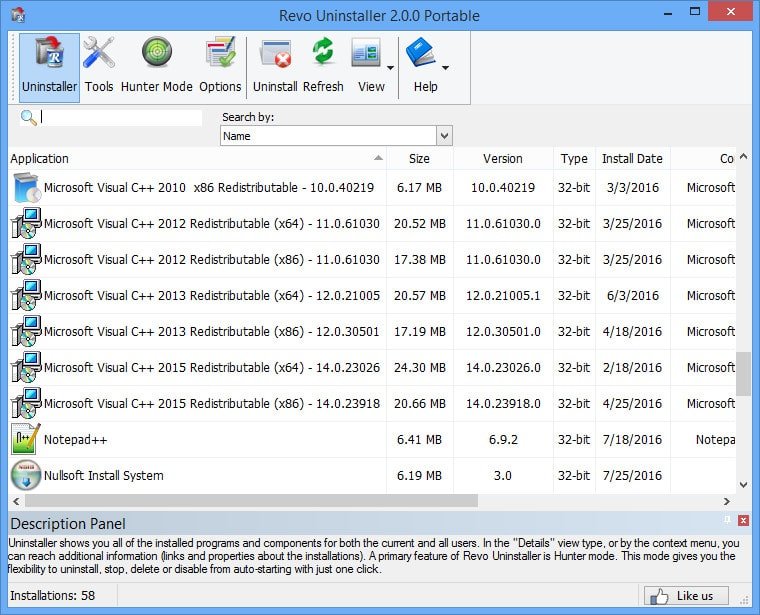
Task: Click the 6.41 MB size cell
Action: click(x=419, y=440)
